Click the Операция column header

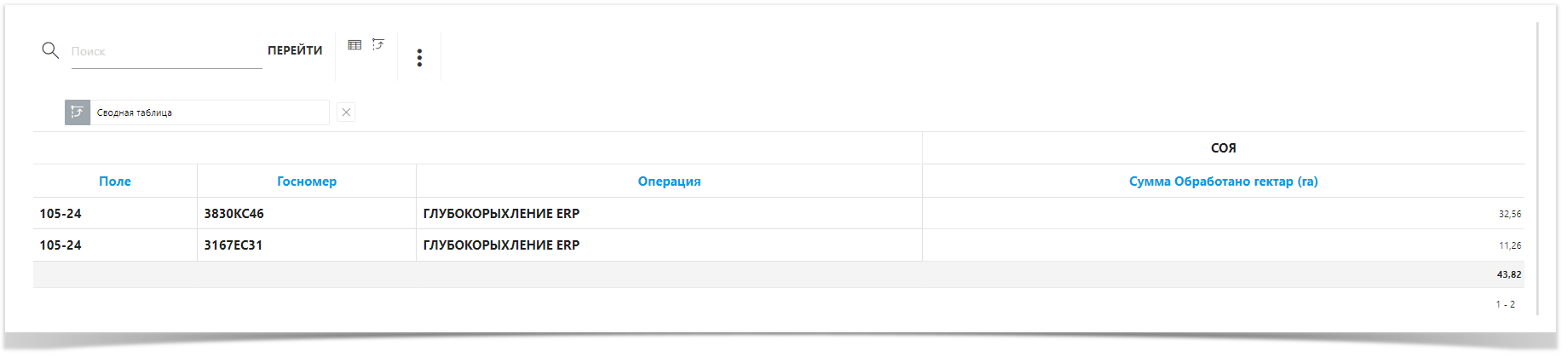(669, 181)
